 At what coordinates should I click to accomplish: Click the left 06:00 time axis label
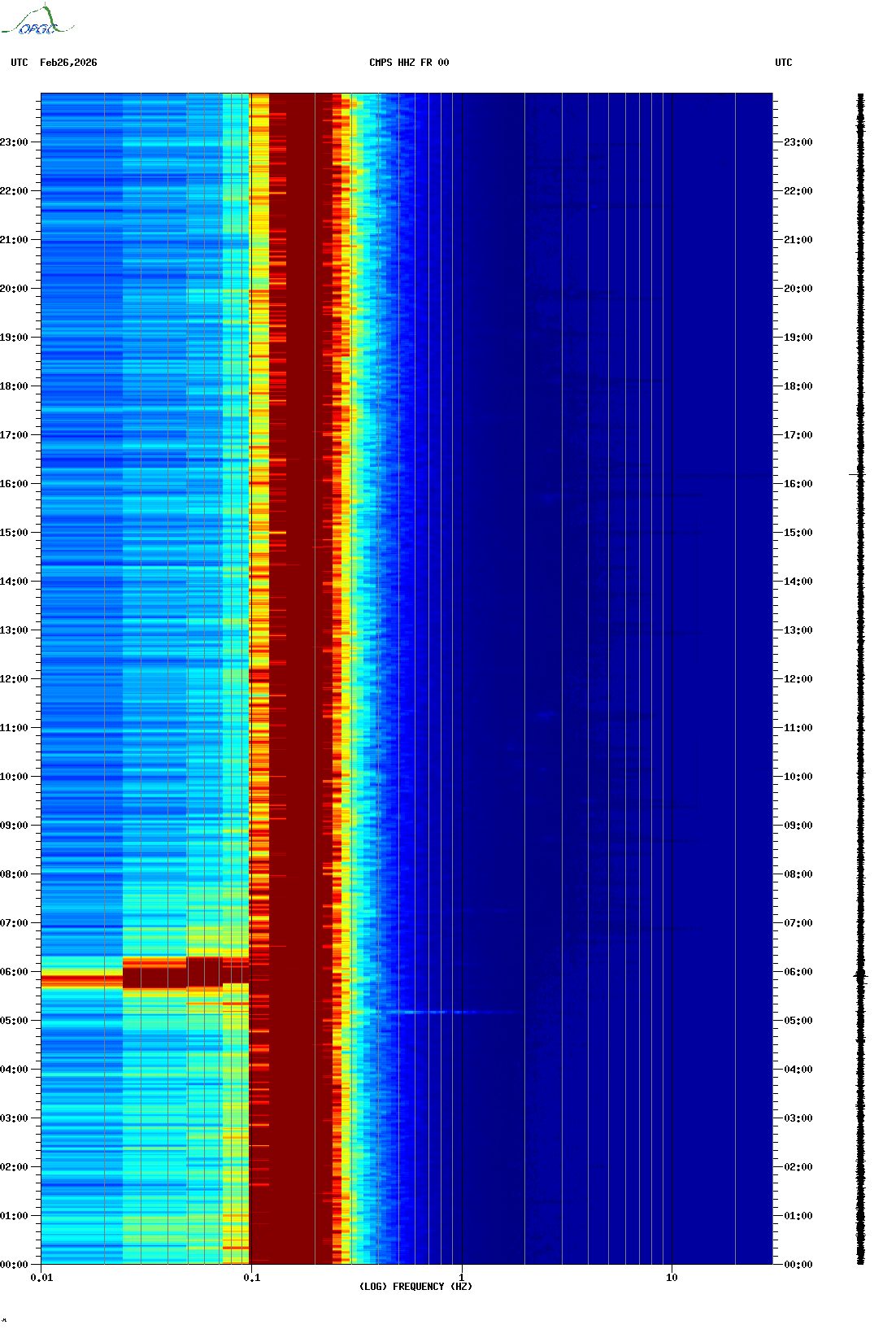14,972
